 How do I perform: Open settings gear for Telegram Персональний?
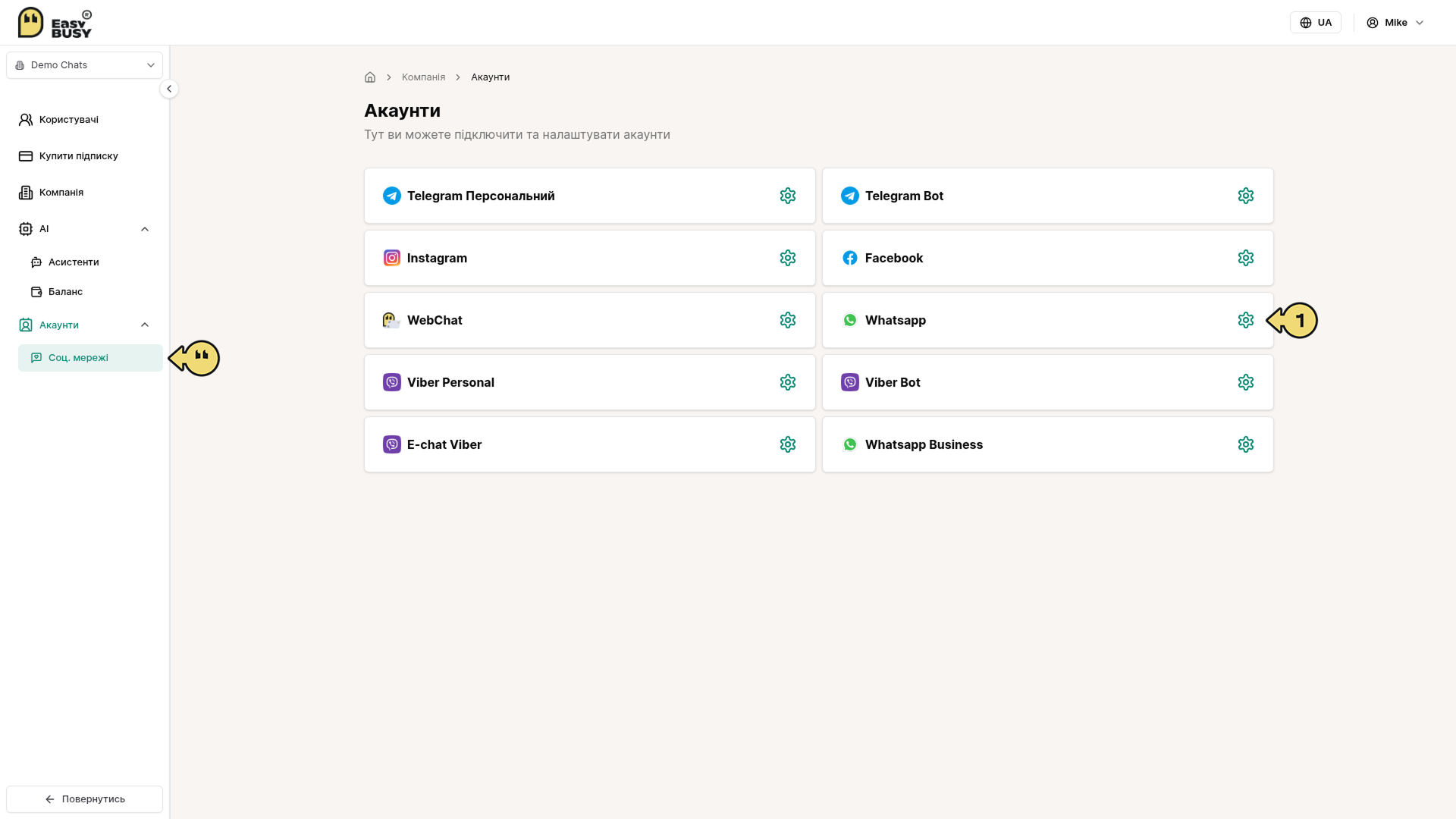pos(788,196)
